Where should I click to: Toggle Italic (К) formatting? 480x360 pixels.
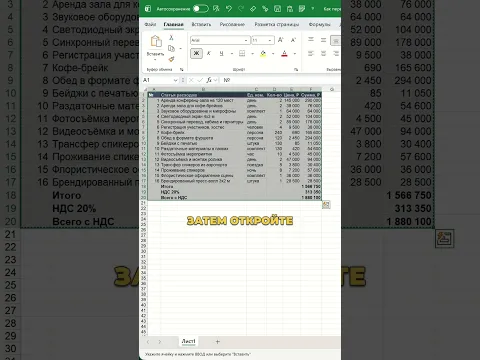(209, 53)
